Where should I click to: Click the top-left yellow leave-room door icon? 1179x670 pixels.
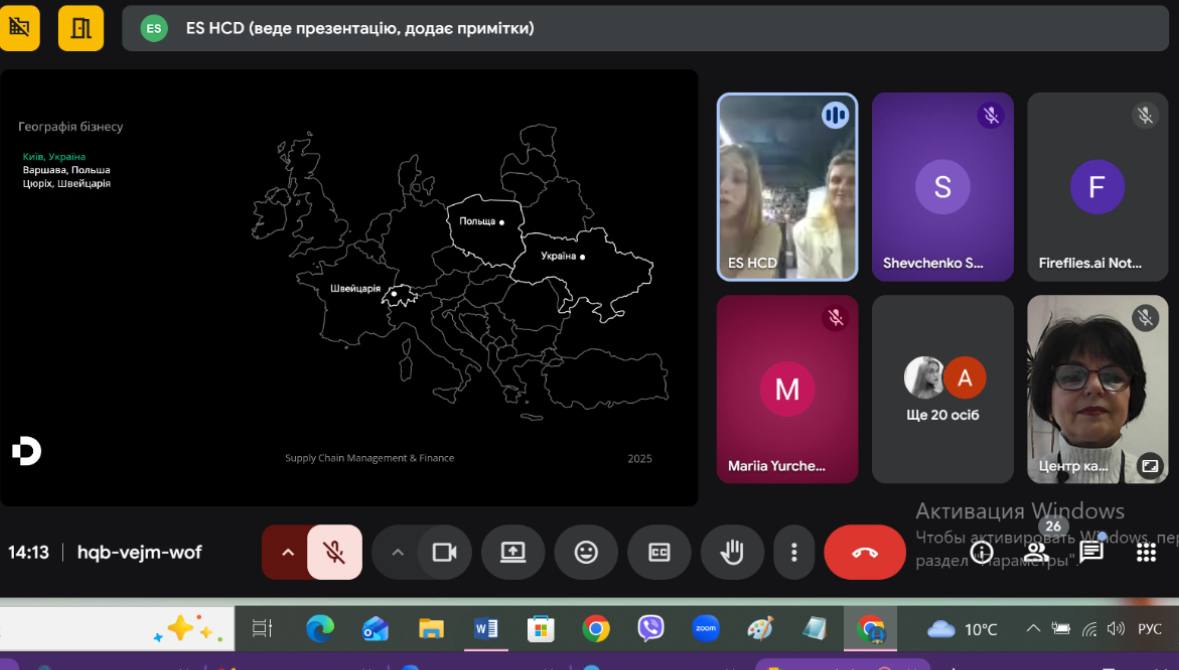tap(81, 28)
